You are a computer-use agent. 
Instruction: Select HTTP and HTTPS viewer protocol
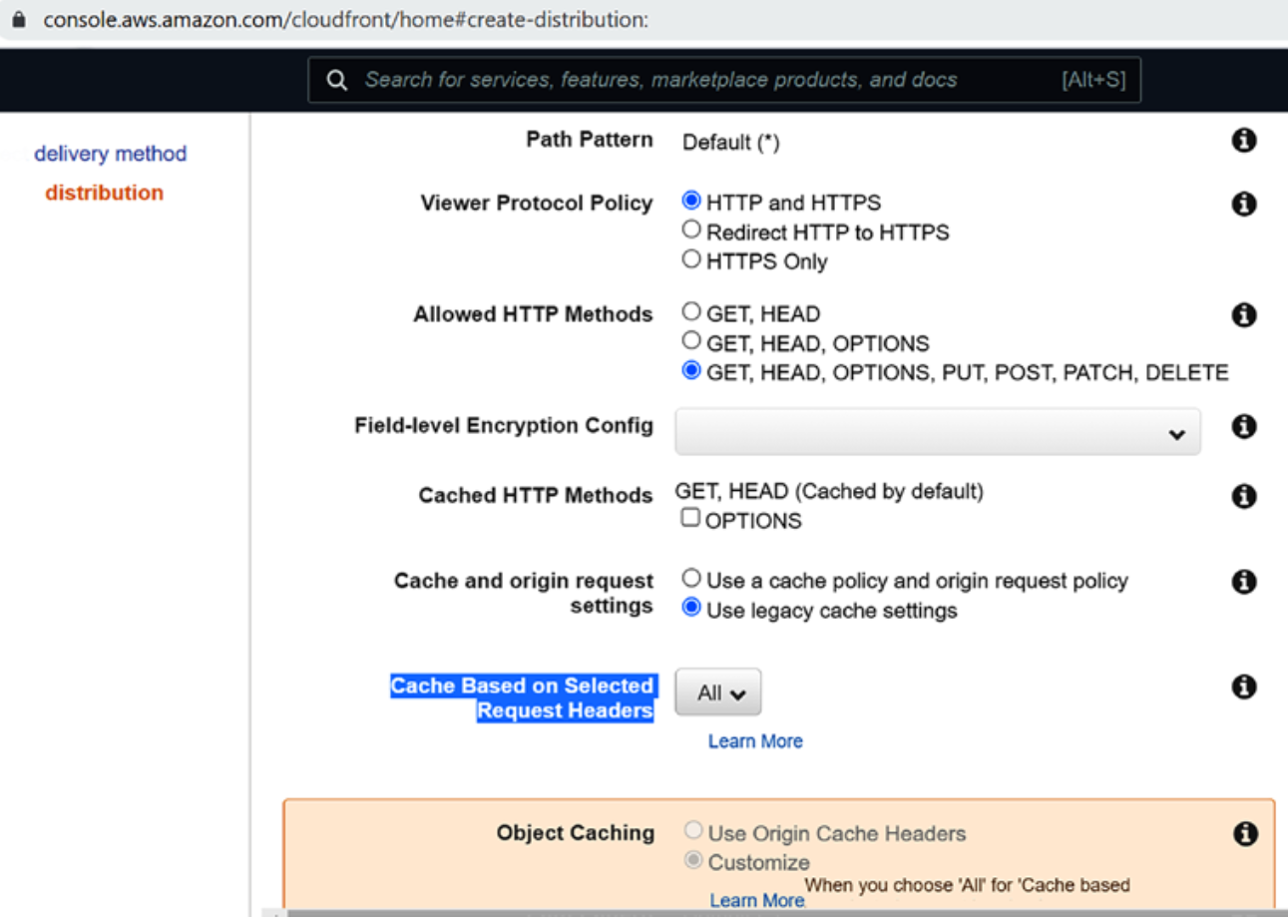[690, 201]
